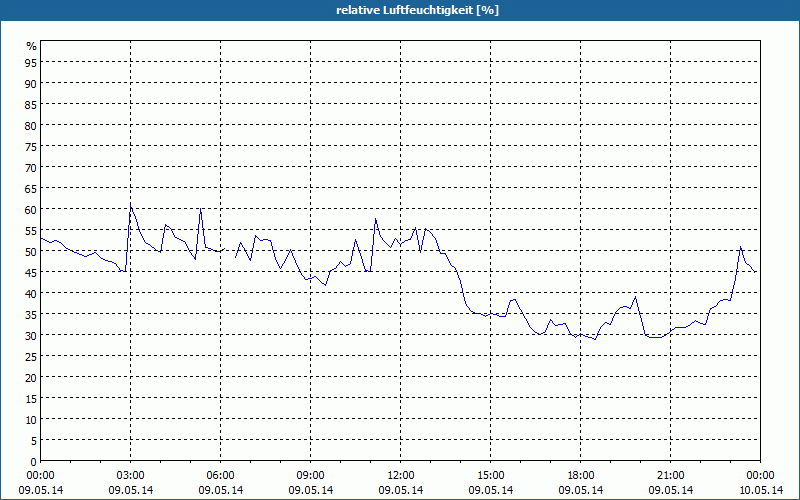The height and width of the screenshot is (500, 800).
Task: Click the '%' unit label on the y-axis
Action: [32, 46]
